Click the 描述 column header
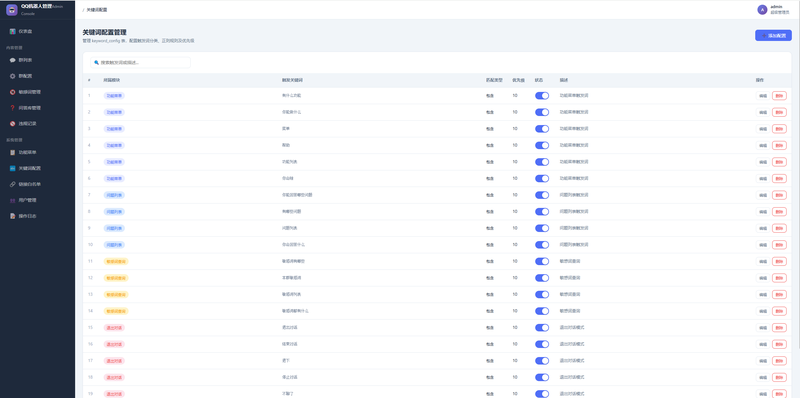 pyautogui.click(x=564, y=80)
